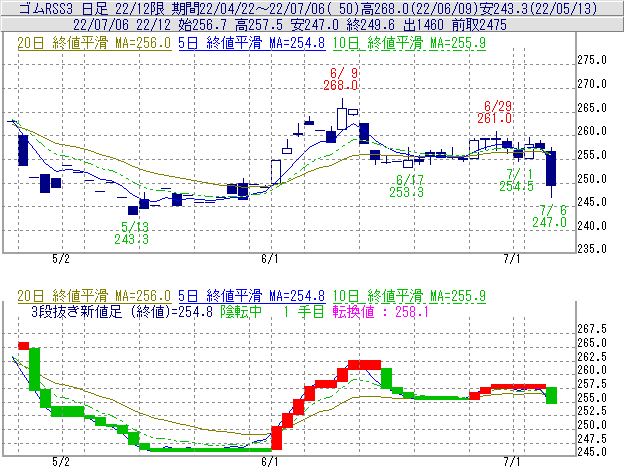Click the title text ゴムRSS3 日足 22/12限

(92, 8)
